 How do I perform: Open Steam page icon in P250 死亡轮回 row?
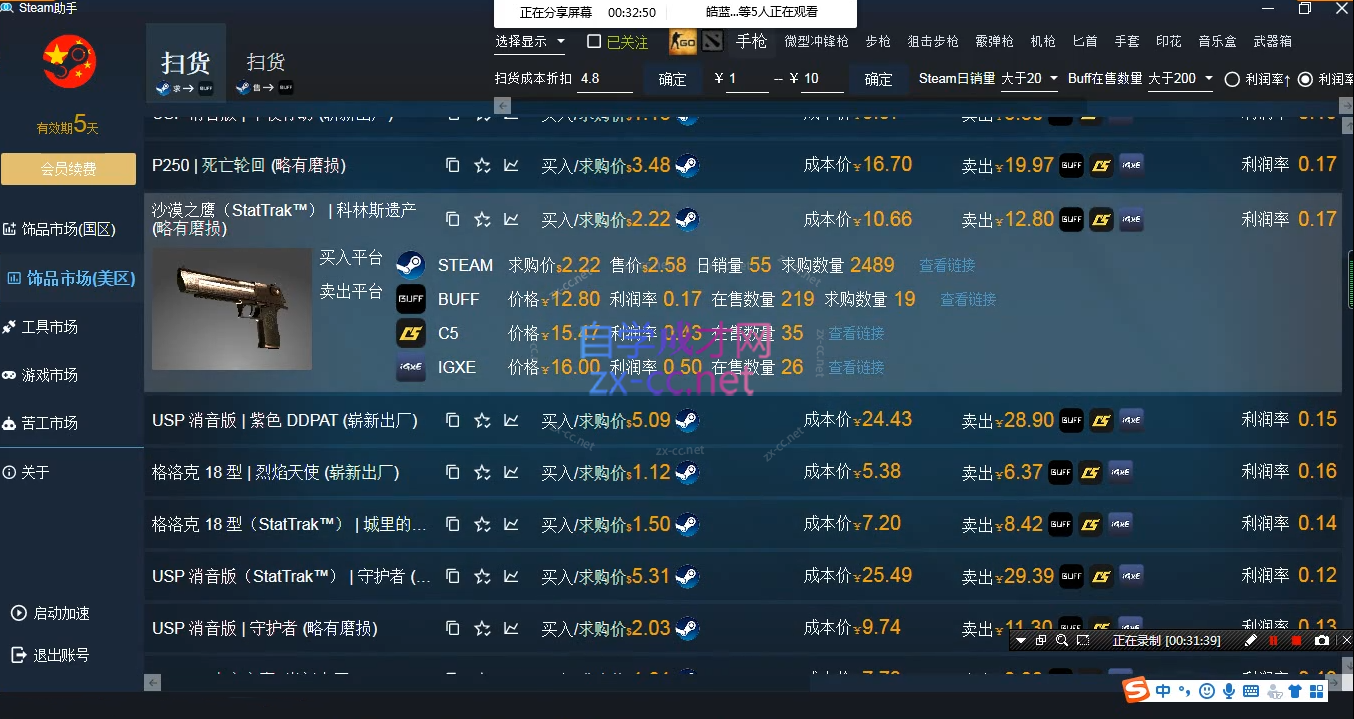pos(687,165)
